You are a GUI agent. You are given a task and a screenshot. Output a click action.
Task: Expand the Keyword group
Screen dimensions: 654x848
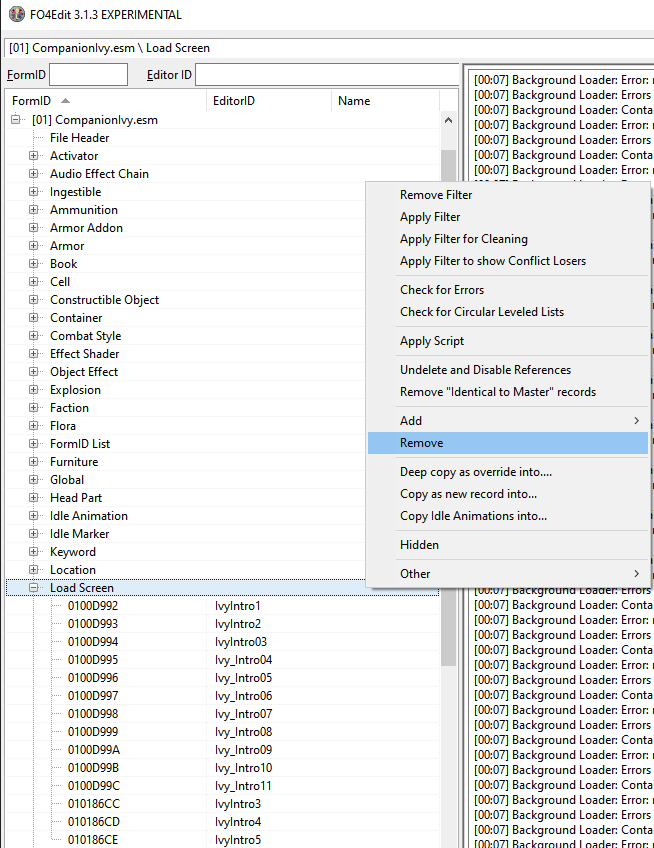[x=34, y=552]
